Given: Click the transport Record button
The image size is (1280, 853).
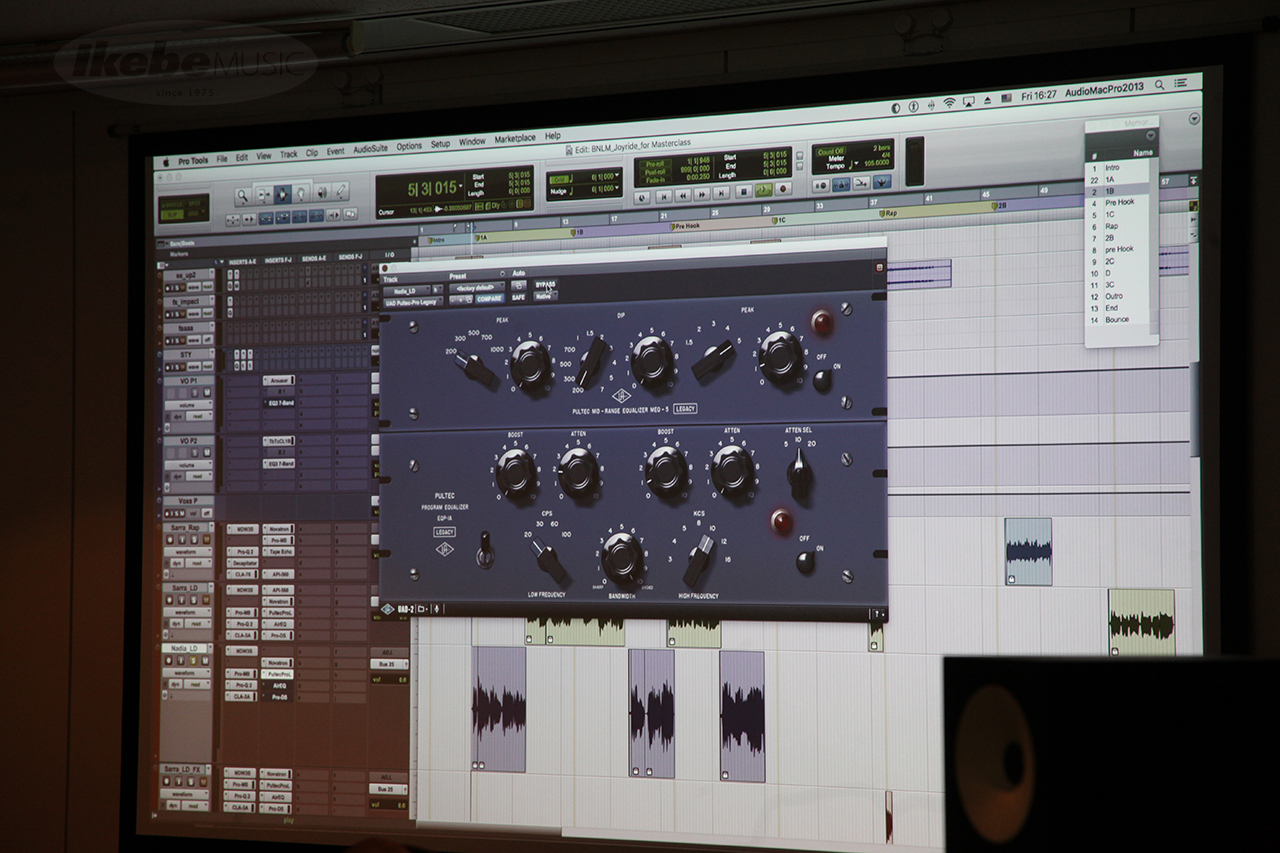Looking at the screenshot, I should 783,189.
